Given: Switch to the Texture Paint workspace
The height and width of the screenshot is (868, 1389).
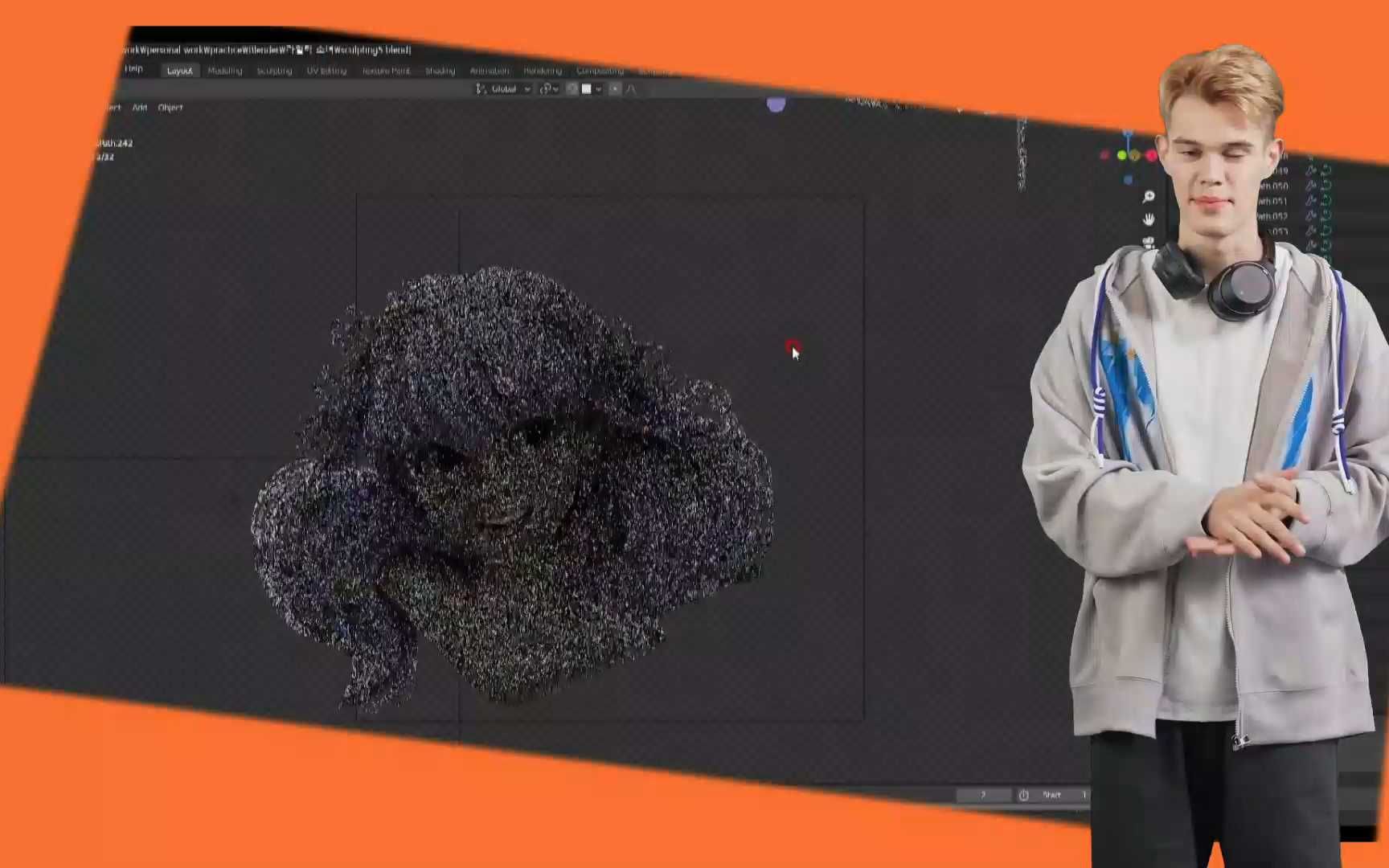Looking at the screenshot, I should tap(386, 71).
